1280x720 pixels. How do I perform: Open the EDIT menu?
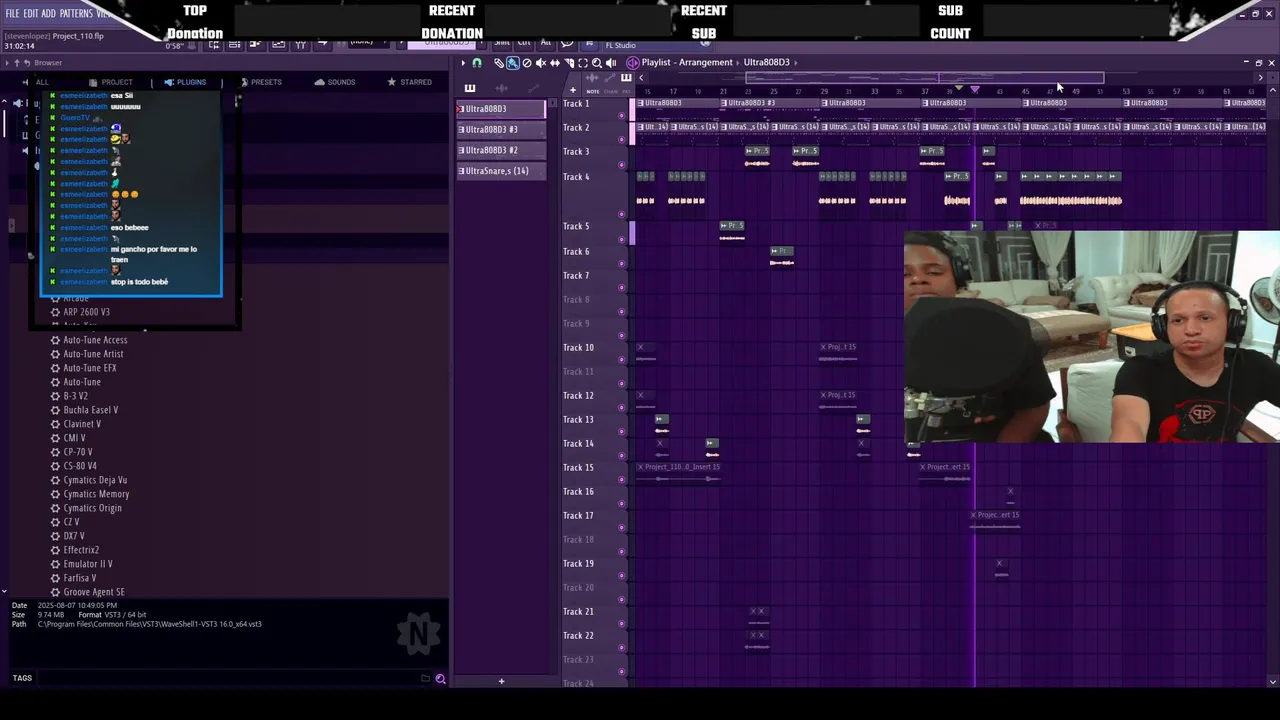click(30, 14)
